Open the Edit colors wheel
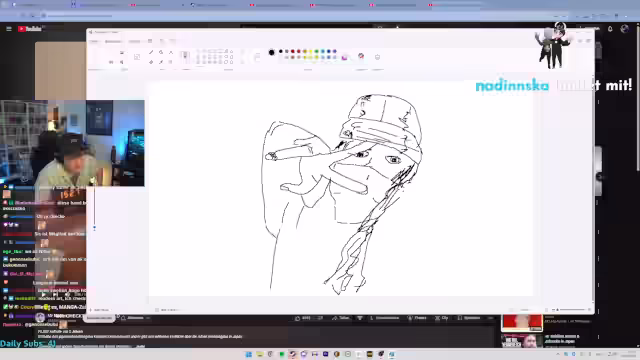 tap(361, 56)
